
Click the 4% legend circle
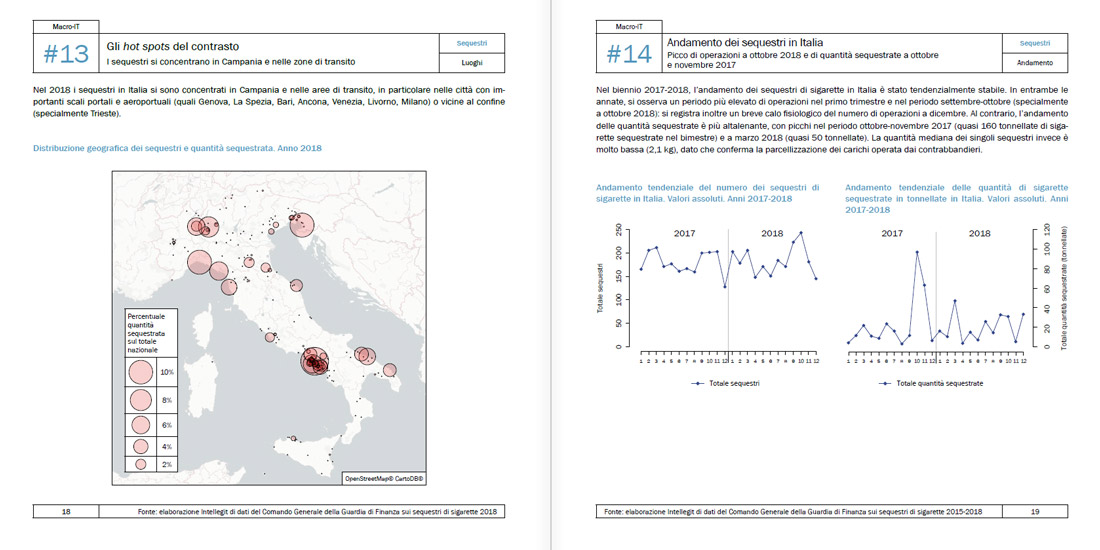coord(141,446)
